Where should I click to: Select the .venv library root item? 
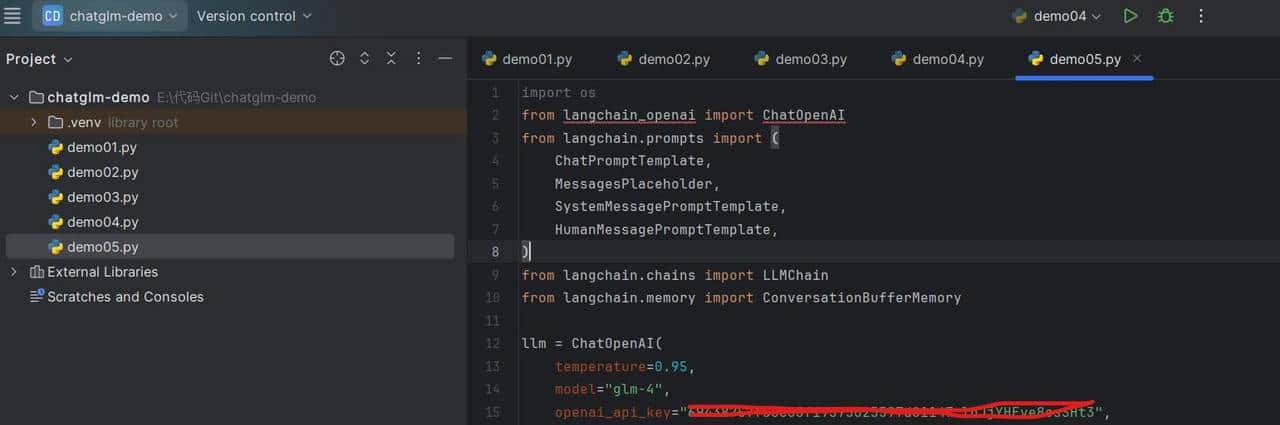tap(113, 122)
